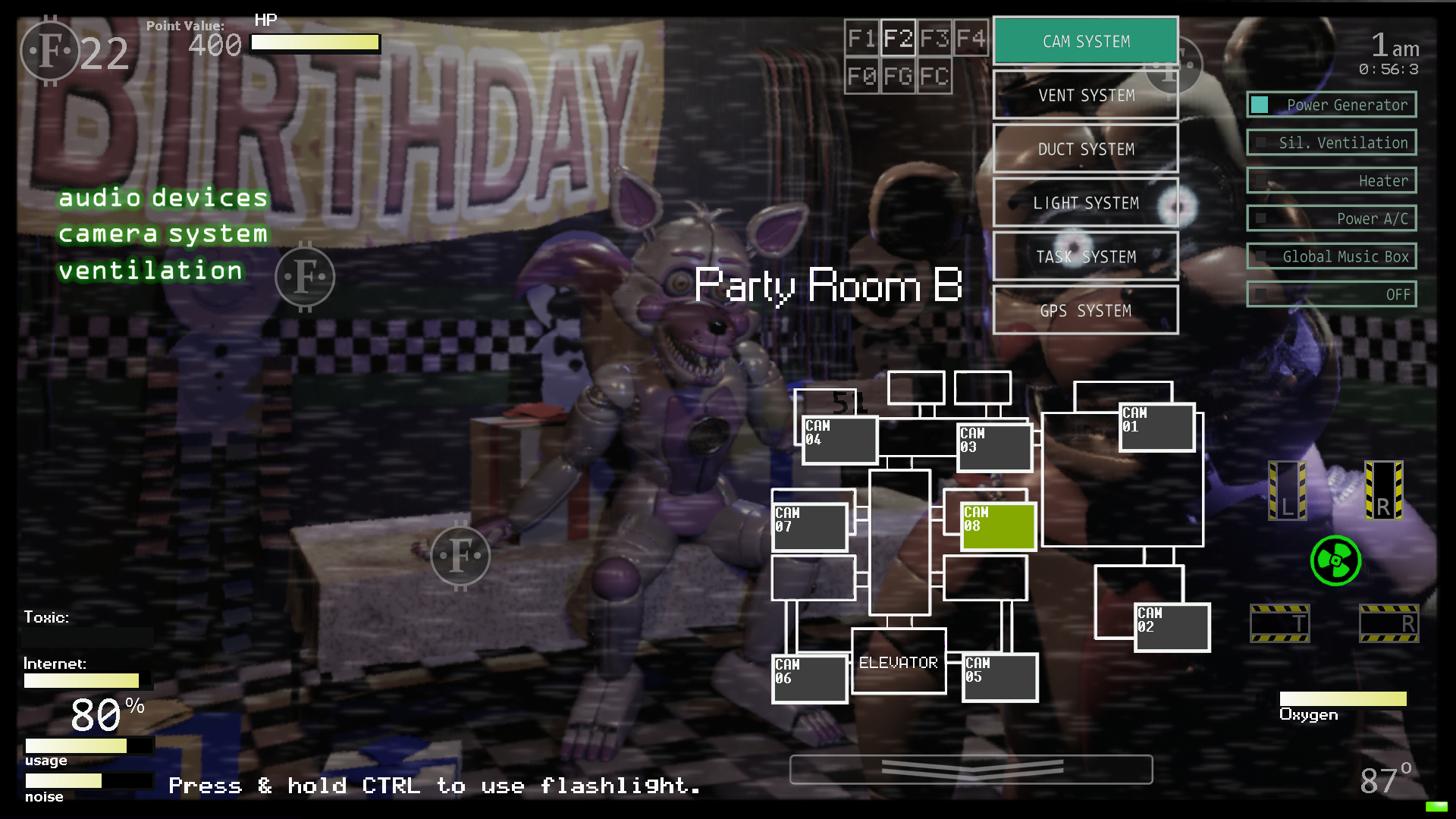Click the toxic hazard radiation icon

tap(1335, 560)
